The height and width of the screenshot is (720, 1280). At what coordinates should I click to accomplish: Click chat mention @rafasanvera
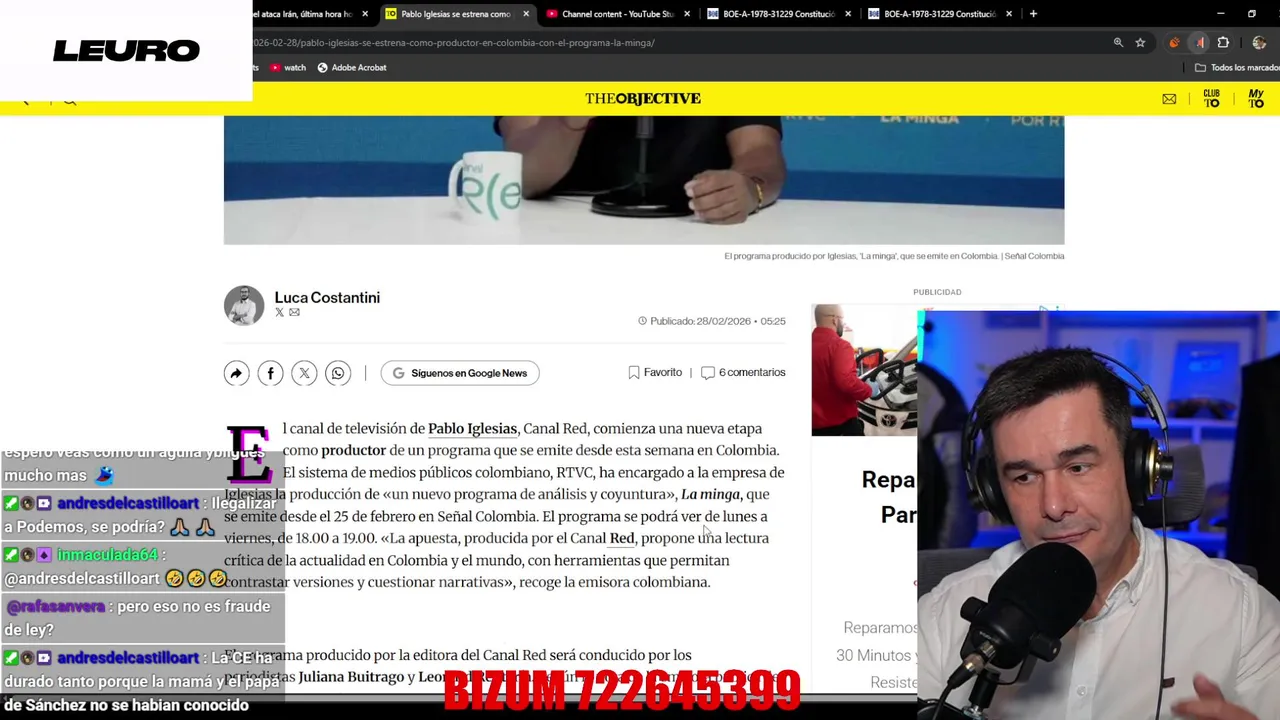(56, 606)
